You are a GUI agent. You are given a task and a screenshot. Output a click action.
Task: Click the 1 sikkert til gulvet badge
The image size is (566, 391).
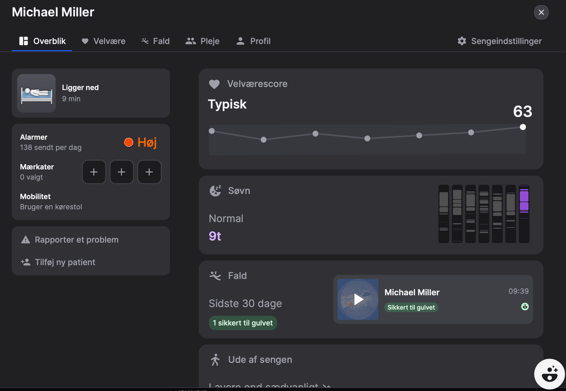pyautogui.click(x=243, y=323)
